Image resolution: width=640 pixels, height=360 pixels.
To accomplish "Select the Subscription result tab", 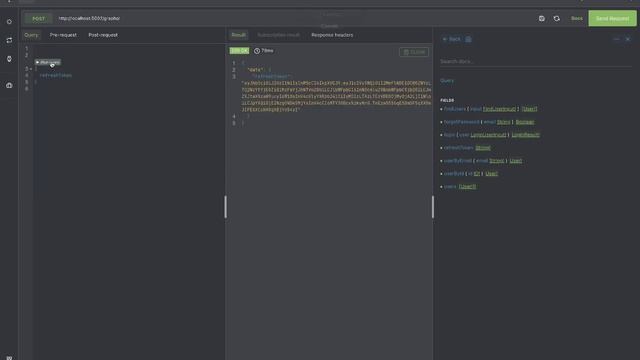I will (x=278, y=35).
